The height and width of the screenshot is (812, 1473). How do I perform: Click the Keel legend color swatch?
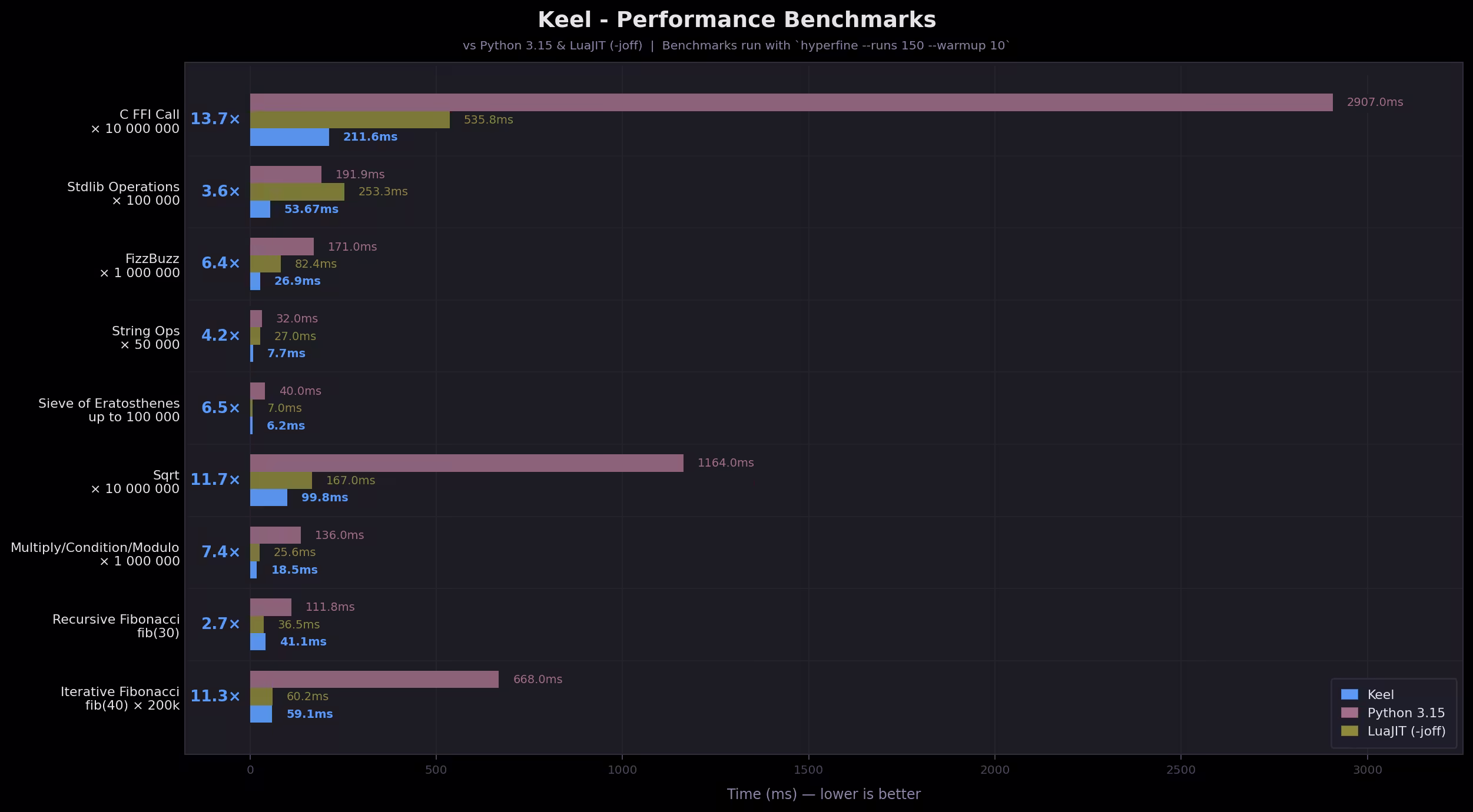(1349, 694)
